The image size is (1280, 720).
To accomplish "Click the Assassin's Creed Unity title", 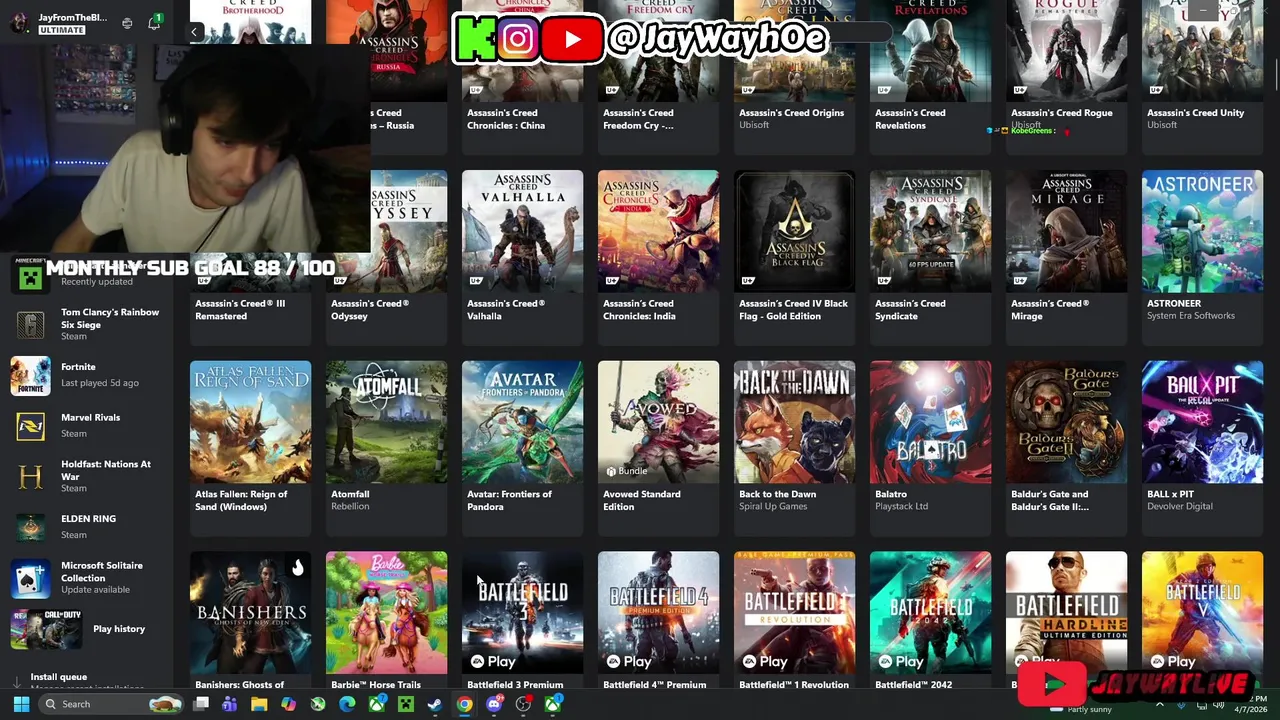I will coord(1195,113).
